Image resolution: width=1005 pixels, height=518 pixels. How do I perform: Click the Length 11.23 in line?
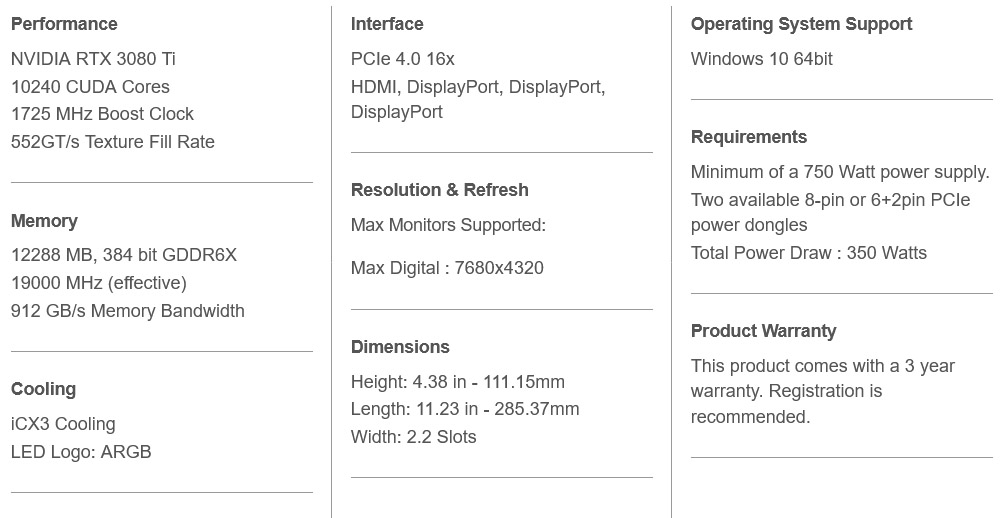(465, 409)
